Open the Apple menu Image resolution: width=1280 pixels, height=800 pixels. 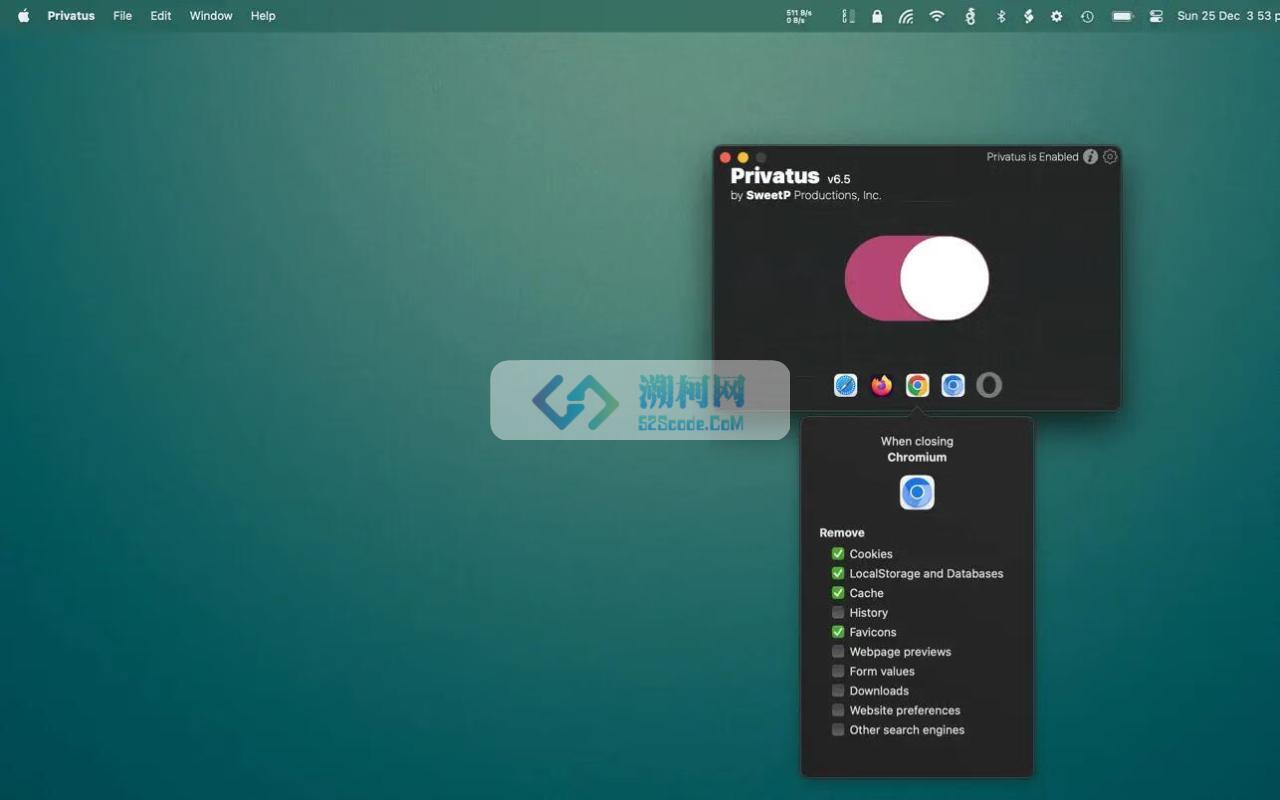point(24,16)
